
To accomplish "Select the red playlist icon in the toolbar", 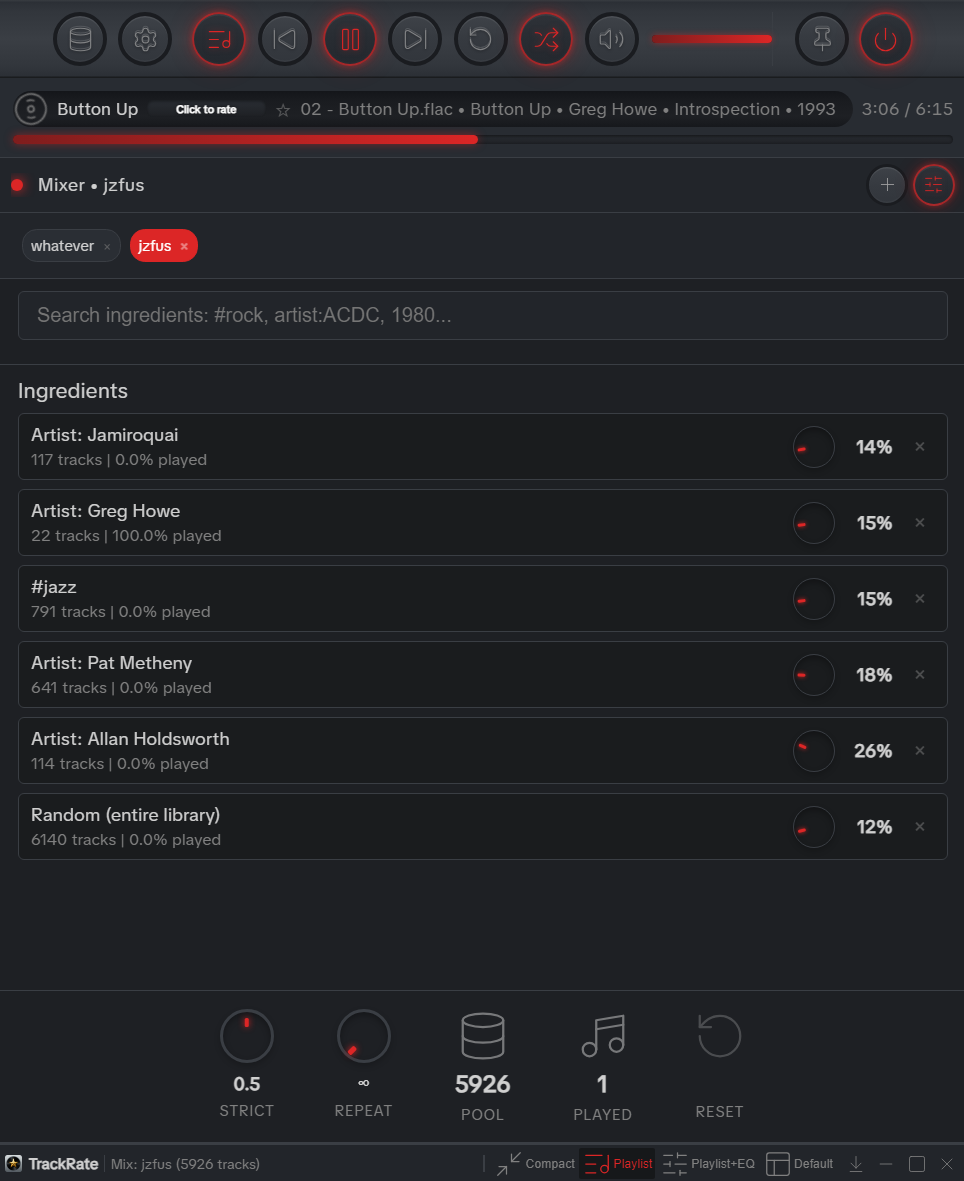I will 218,39.
